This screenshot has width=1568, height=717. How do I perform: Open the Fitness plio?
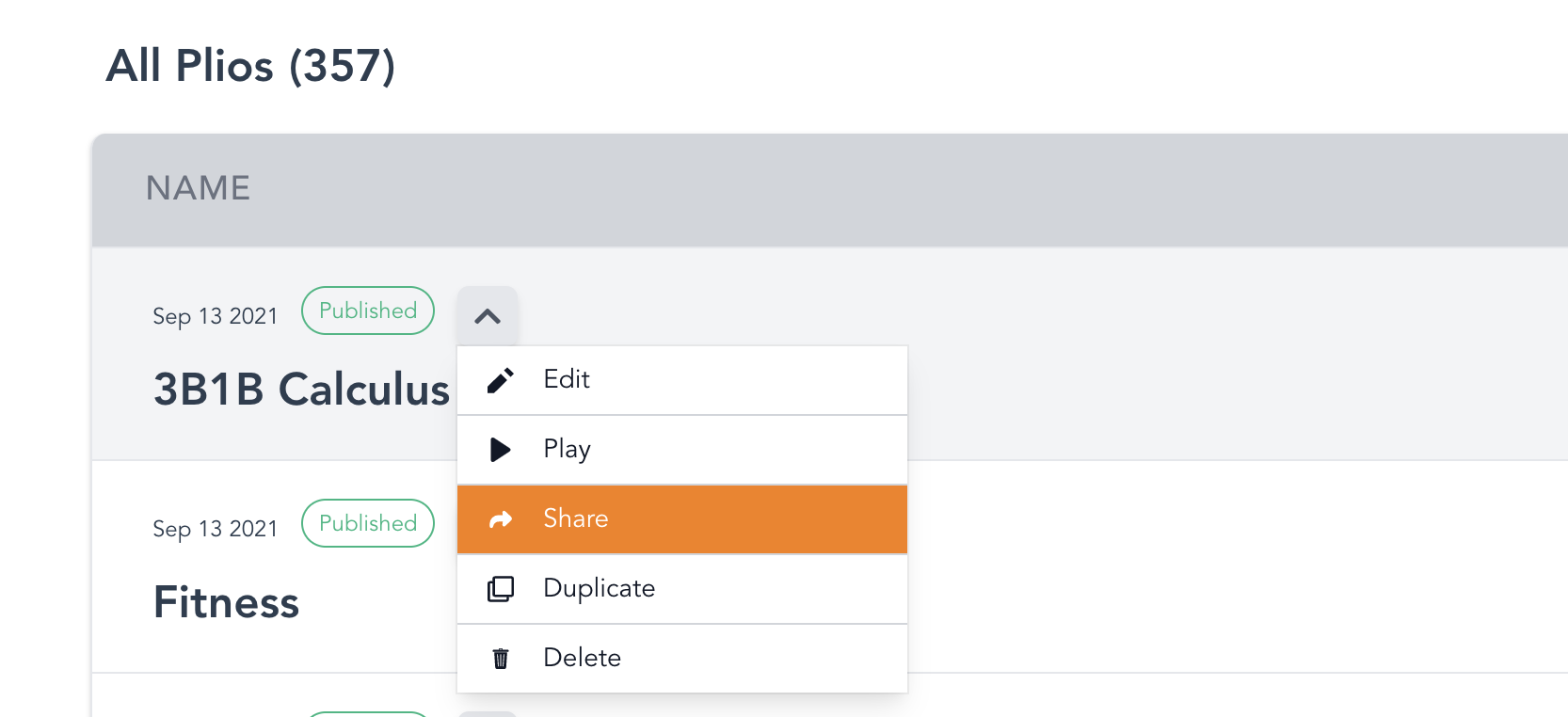pyautogui.click(x=226, y=602)
